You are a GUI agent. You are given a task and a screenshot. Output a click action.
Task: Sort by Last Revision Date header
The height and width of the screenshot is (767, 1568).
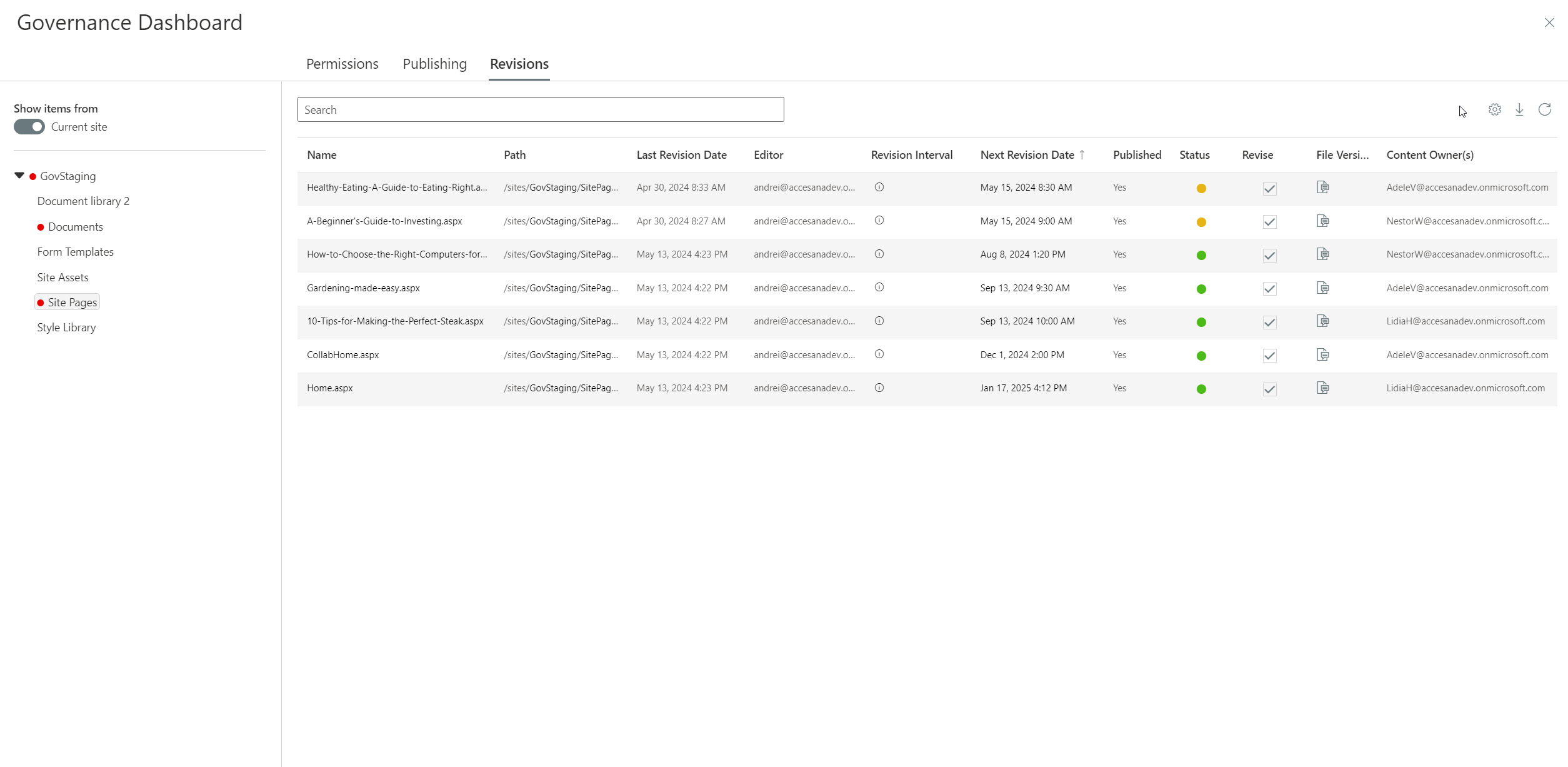681,155
